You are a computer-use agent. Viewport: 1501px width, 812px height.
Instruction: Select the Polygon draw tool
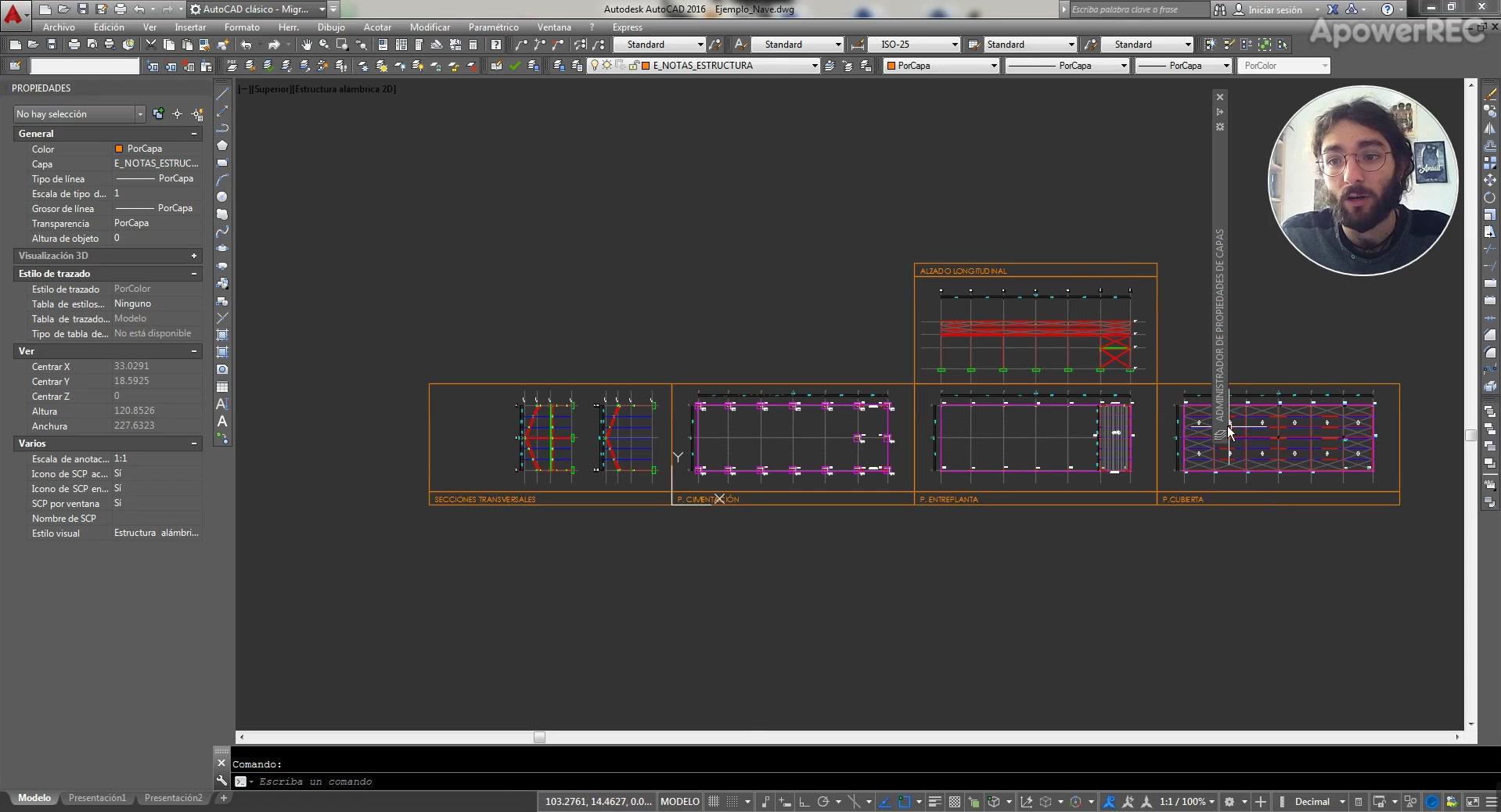pos(222,146)
